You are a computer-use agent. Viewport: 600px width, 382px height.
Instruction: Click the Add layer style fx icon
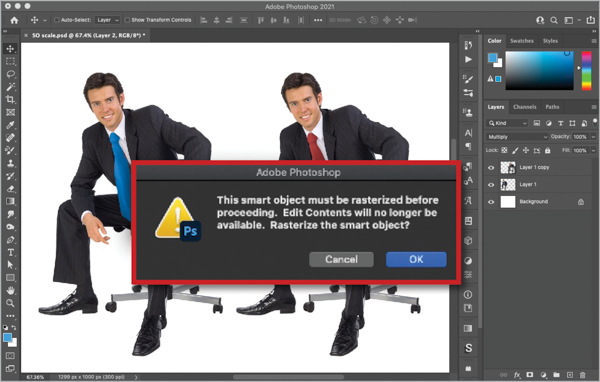[517, 375]
